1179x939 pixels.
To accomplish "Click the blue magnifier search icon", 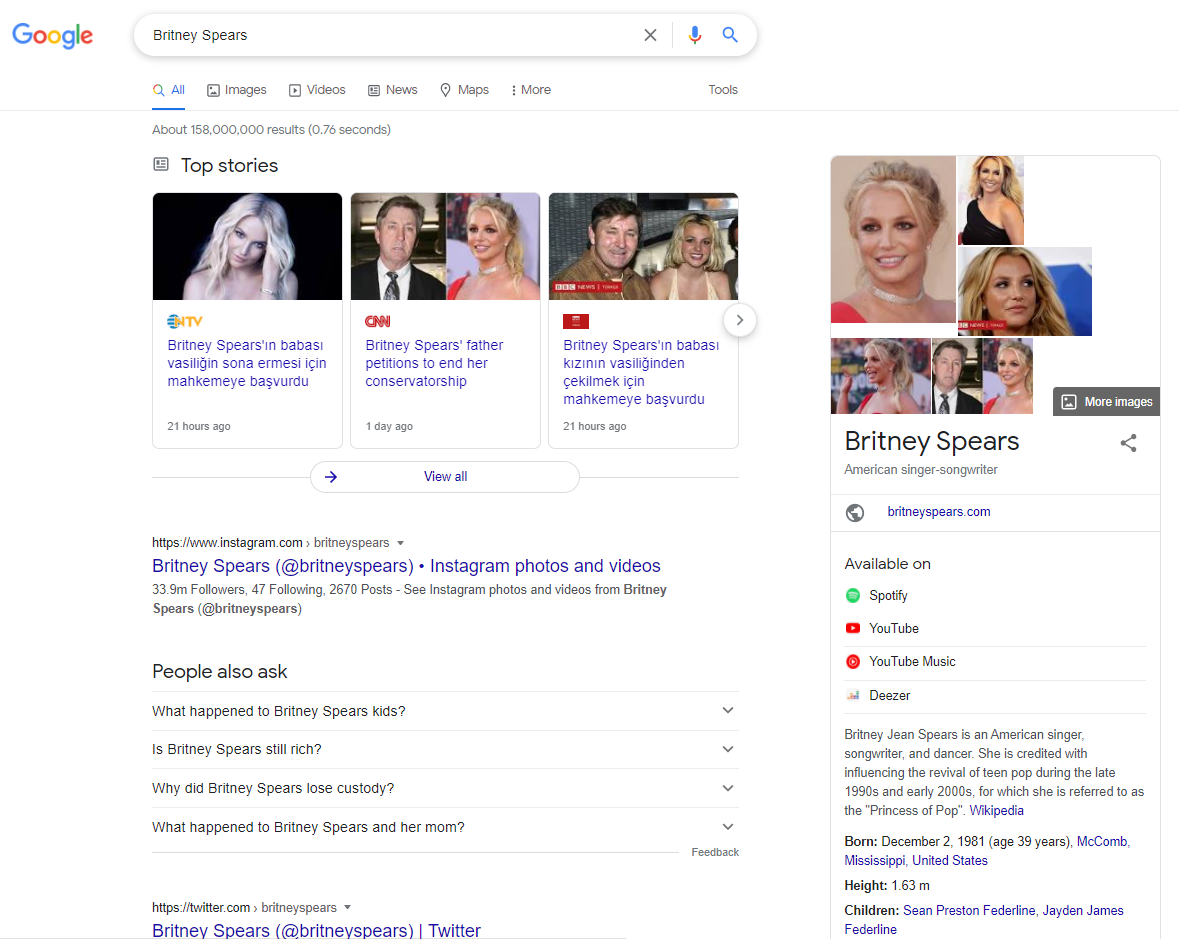I will (730, 35).
